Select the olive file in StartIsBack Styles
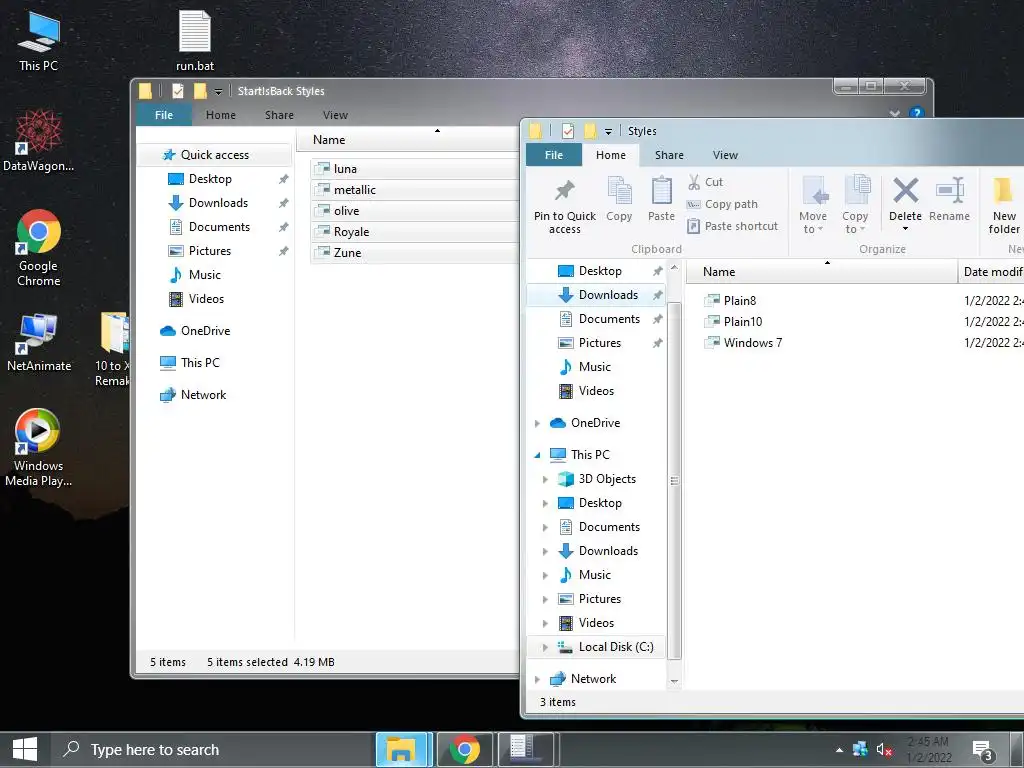Screen dimensions: 1024x768 tap(414, 210)
